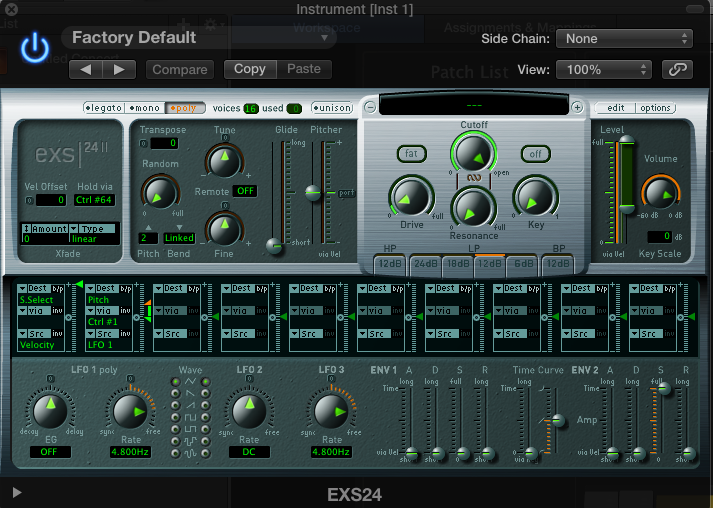Enable legato mode
The width and height of the screenshot is (713, 508).
(x=104, y=108)
